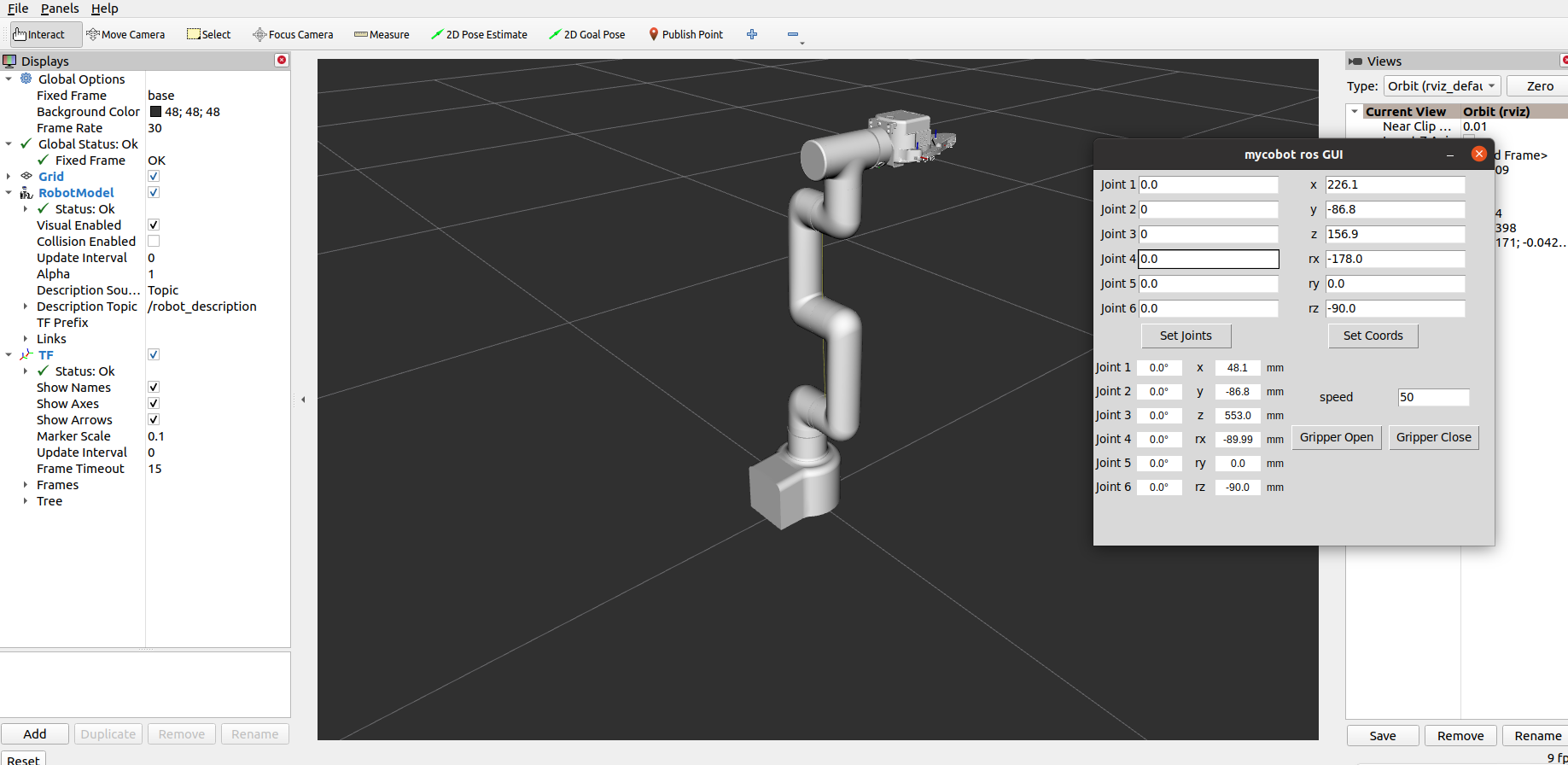Close the Displays panel

[282, 60]
